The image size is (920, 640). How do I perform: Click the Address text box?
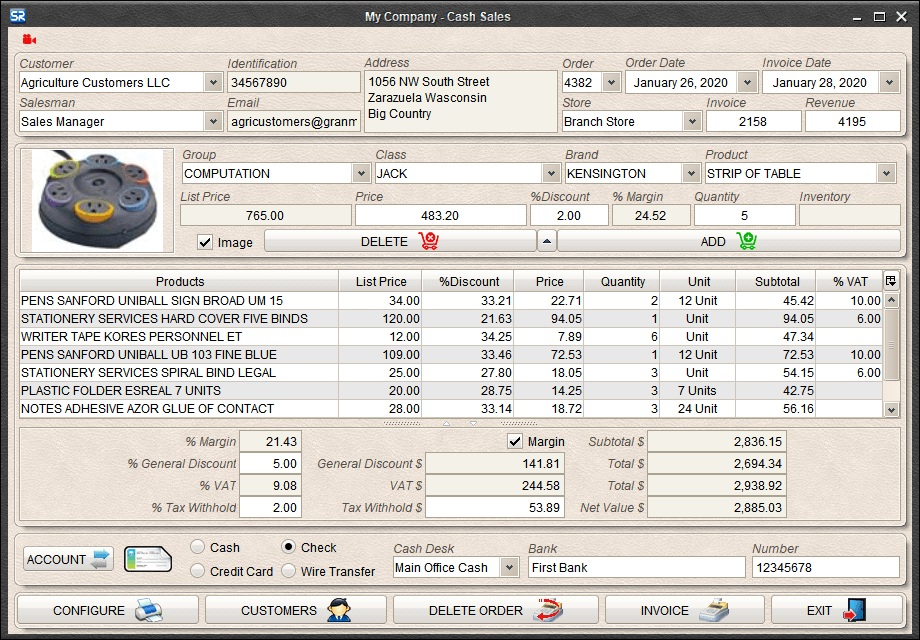coord(461,101)
